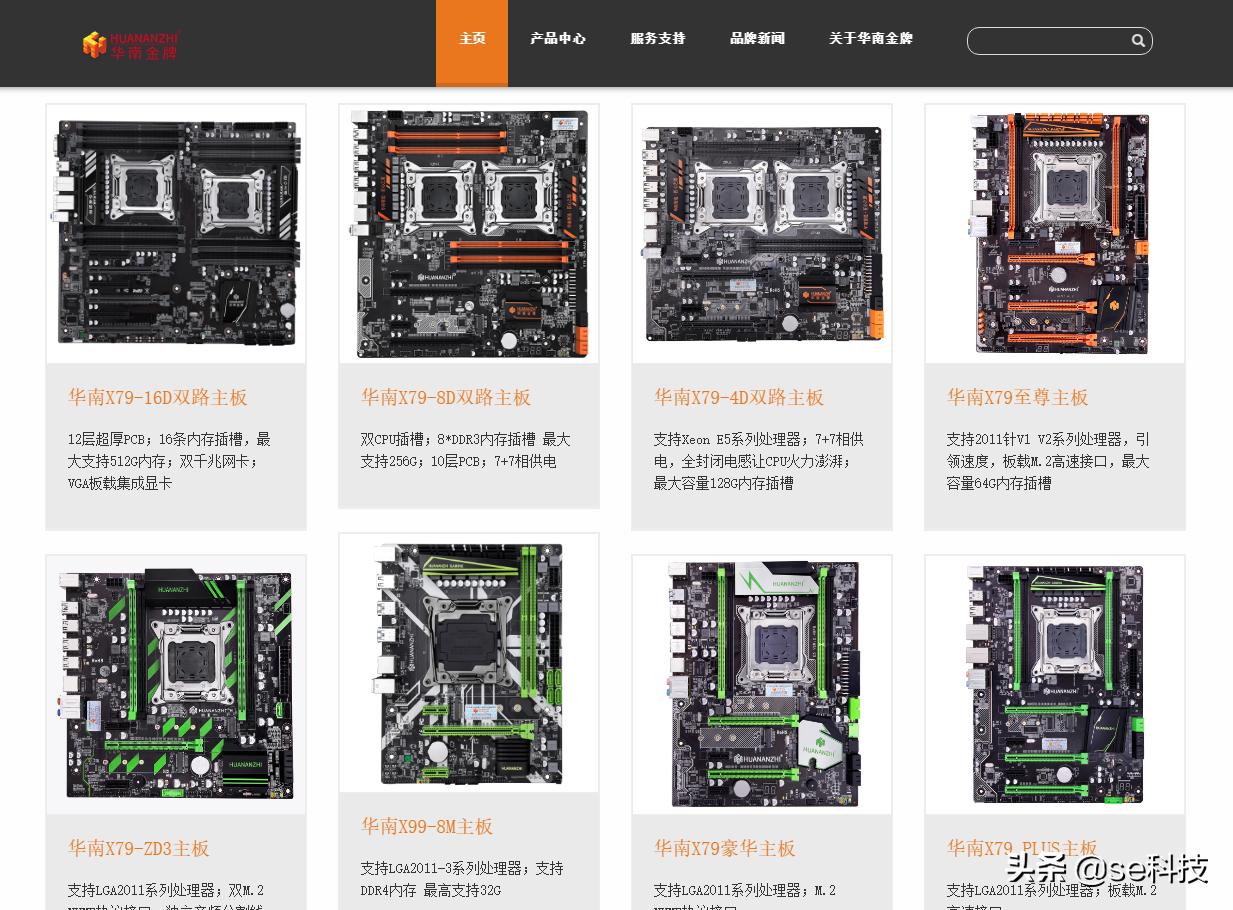This screenshot has width=1233, height=910.
Task: Open the 华南X79-4D双路主板 product image
Action: 762,233
